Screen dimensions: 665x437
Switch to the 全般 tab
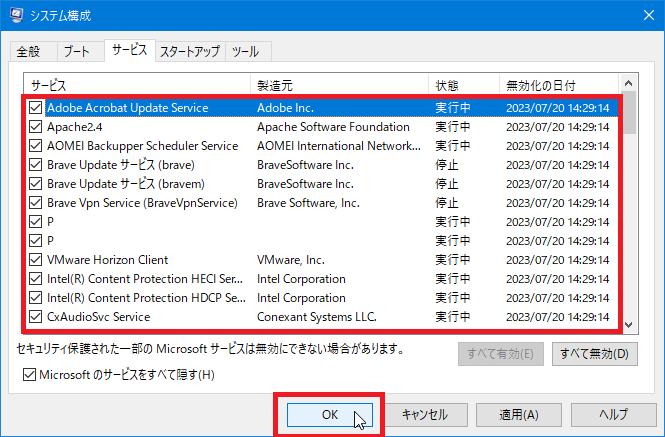28,51
